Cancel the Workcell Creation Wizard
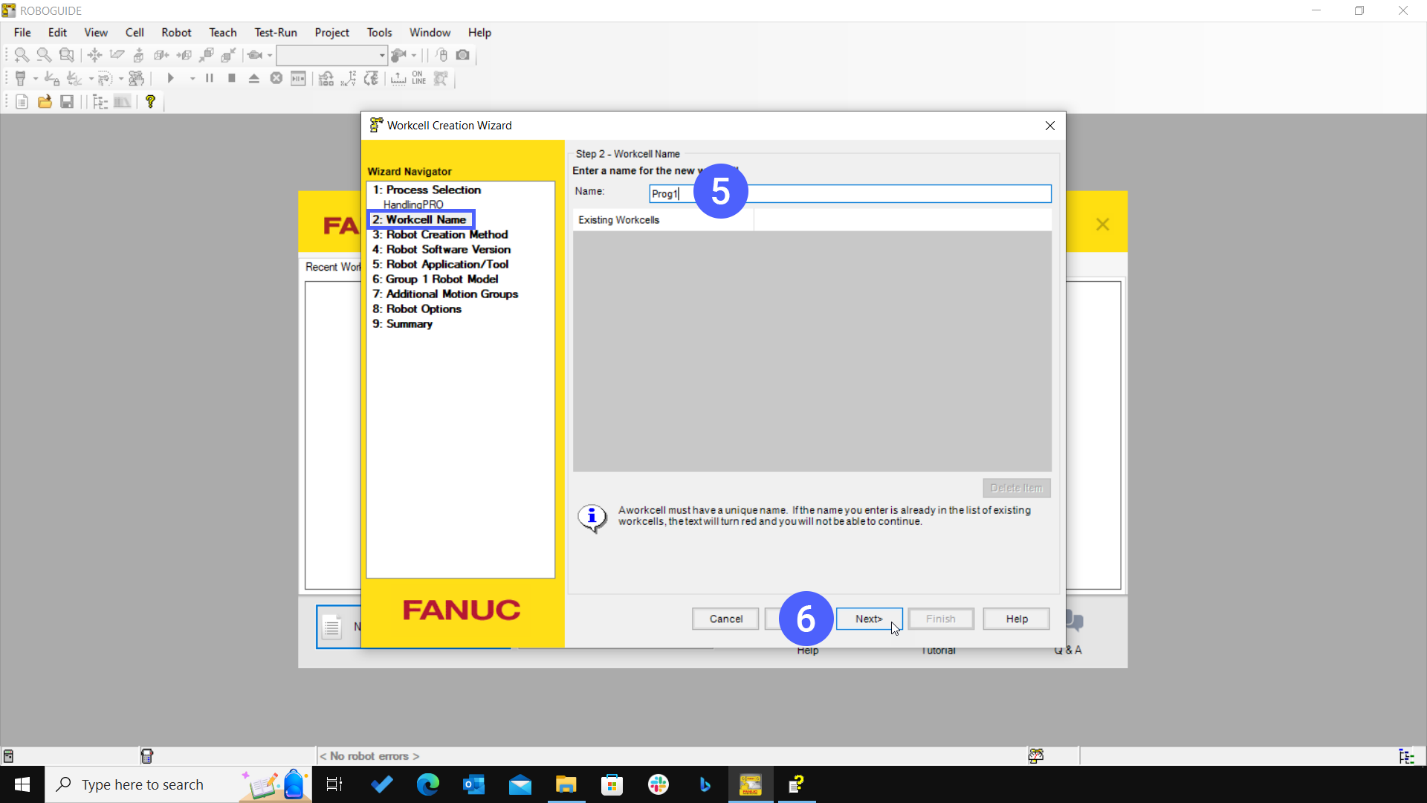The width and height of the screenshot is (1427, 803). pos(725,618)
